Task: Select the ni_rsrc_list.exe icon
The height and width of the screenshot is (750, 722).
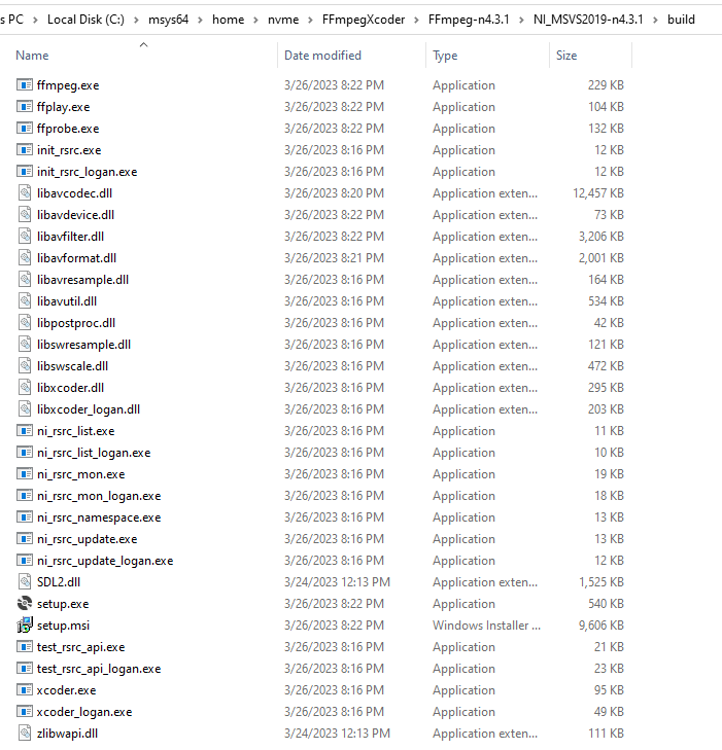Action: [24, 430]
